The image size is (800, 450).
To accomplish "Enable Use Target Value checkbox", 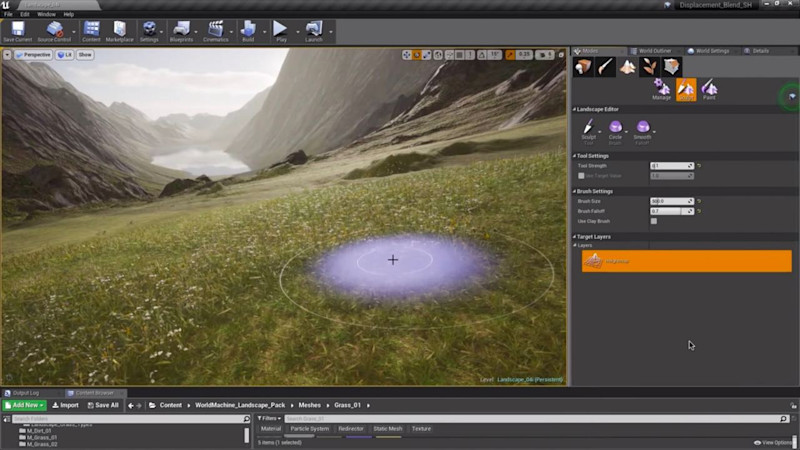I will pyautogui.click(x=581, y=176).
